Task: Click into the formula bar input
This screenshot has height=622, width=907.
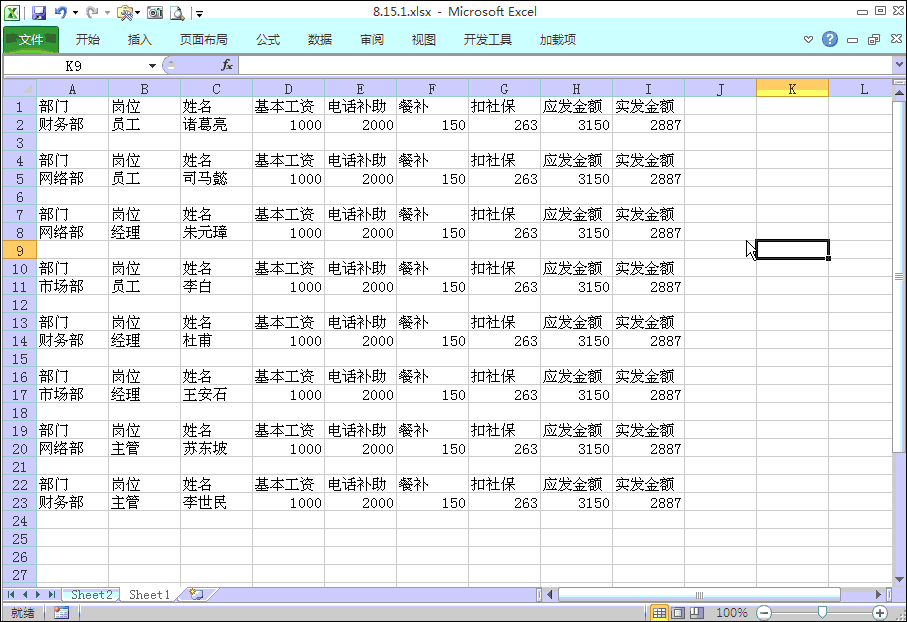Action: click(x=564, y=65)
